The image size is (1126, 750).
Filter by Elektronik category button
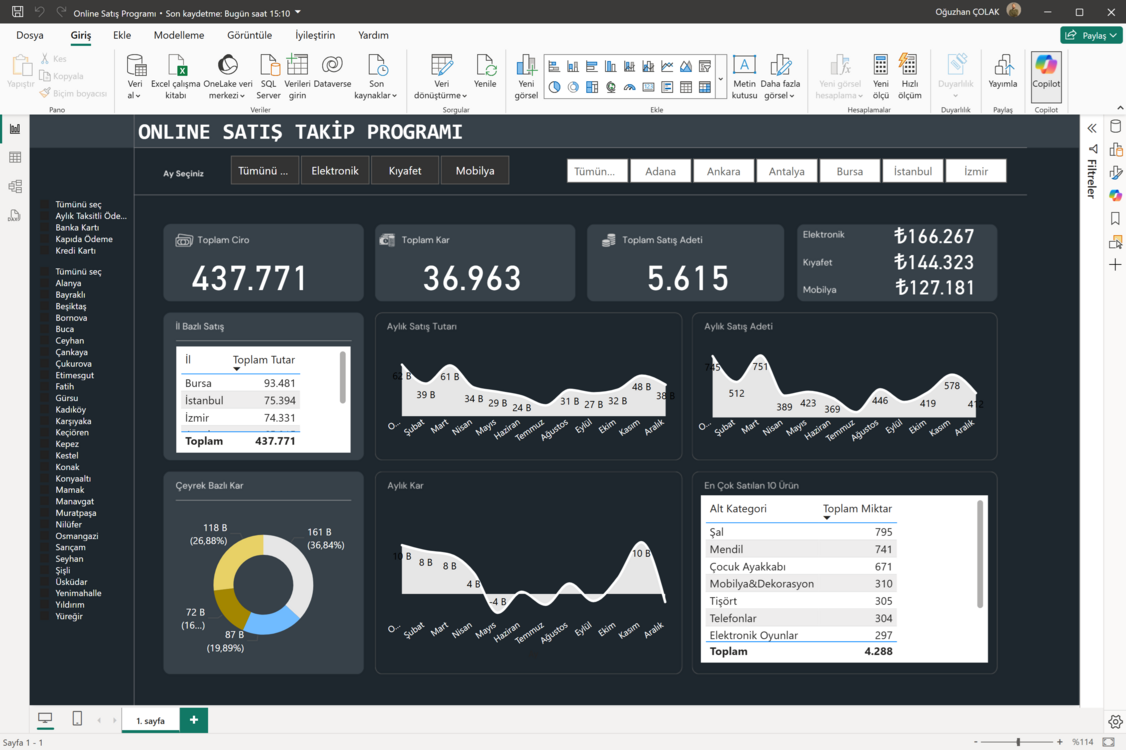coord(335,170)
